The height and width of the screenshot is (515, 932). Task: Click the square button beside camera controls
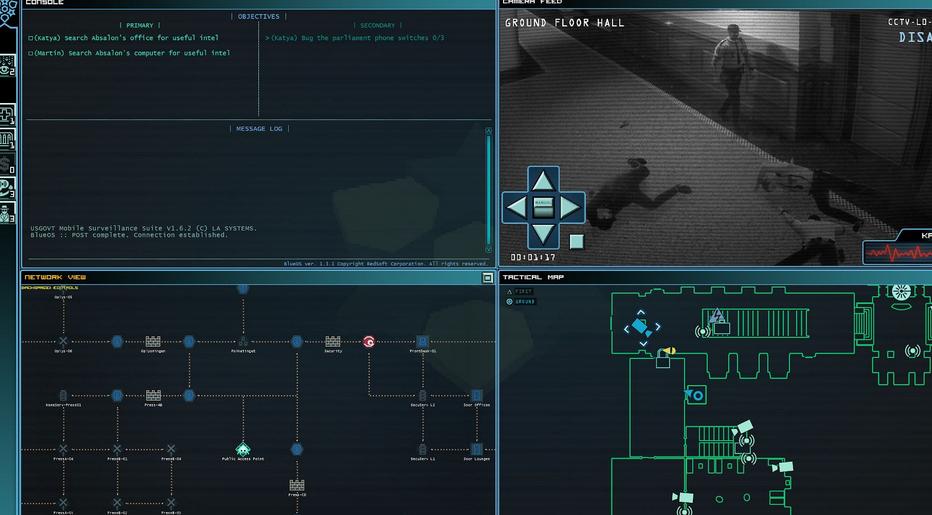(x=577, y=241)
